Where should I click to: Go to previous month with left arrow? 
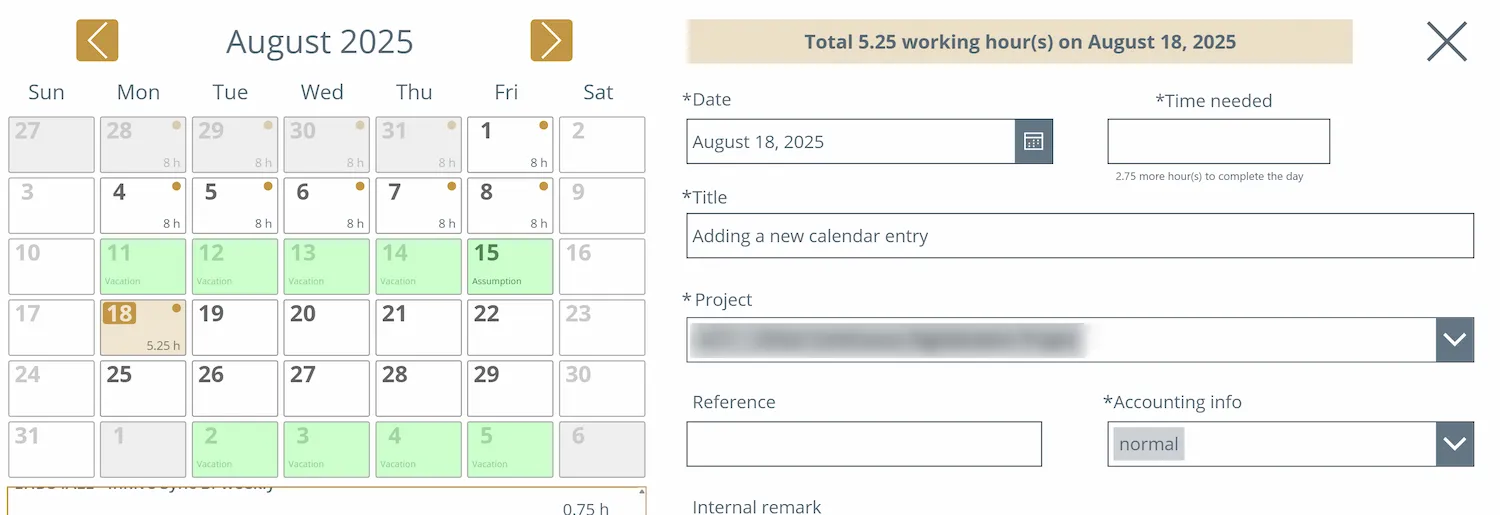pyautogui.click(x=97, y=41)
